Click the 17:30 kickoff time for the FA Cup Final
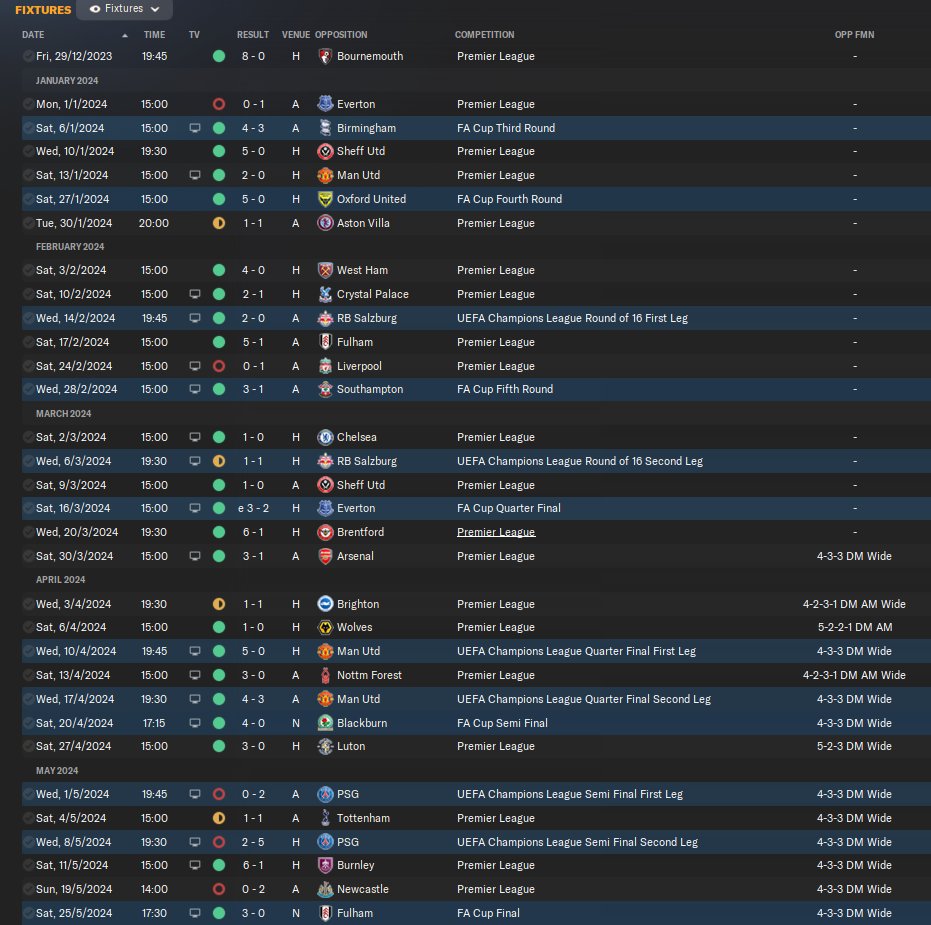Screen dimensions: 931x925 tap(154, 913)
